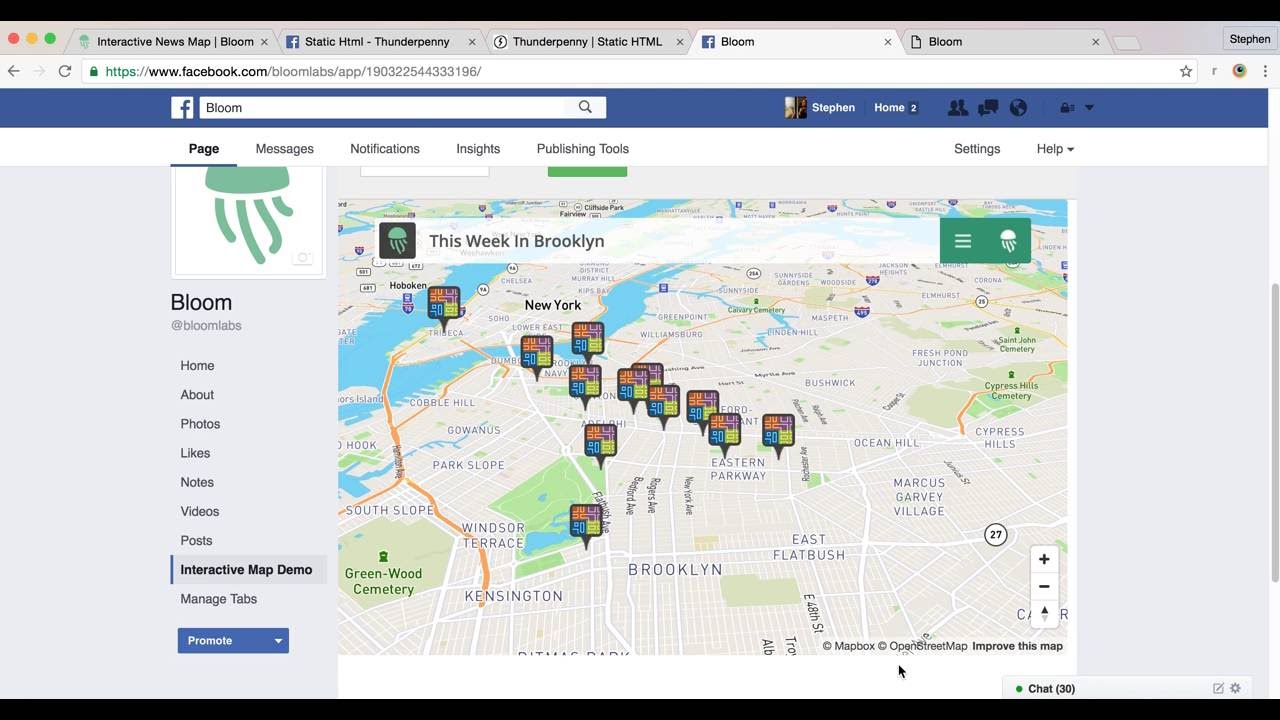Click the map marker near Tribeca

tap(444, 306)
